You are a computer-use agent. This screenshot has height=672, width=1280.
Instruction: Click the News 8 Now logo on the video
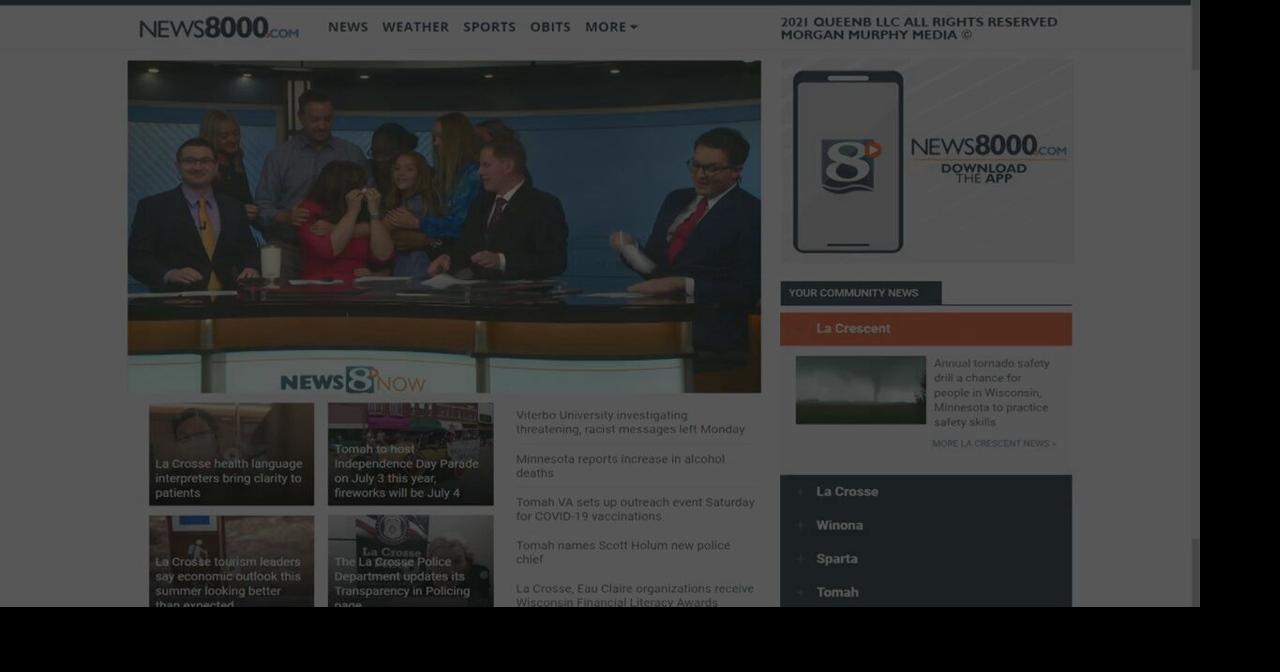[355, 381]
